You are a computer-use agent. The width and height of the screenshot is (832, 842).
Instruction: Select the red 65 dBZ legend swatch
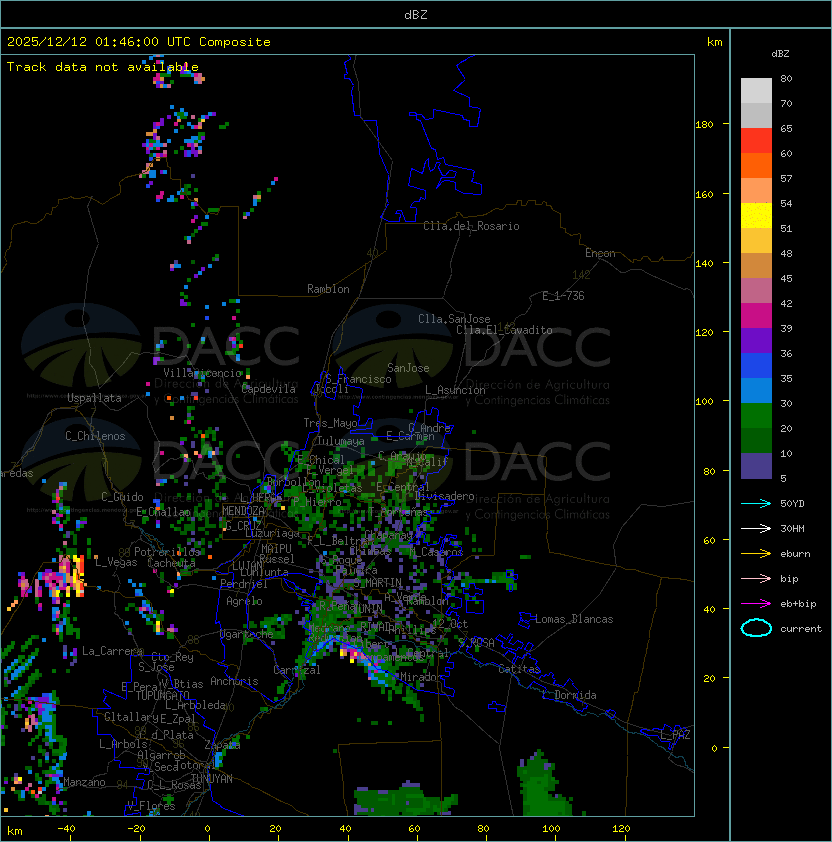pos(756,141)
